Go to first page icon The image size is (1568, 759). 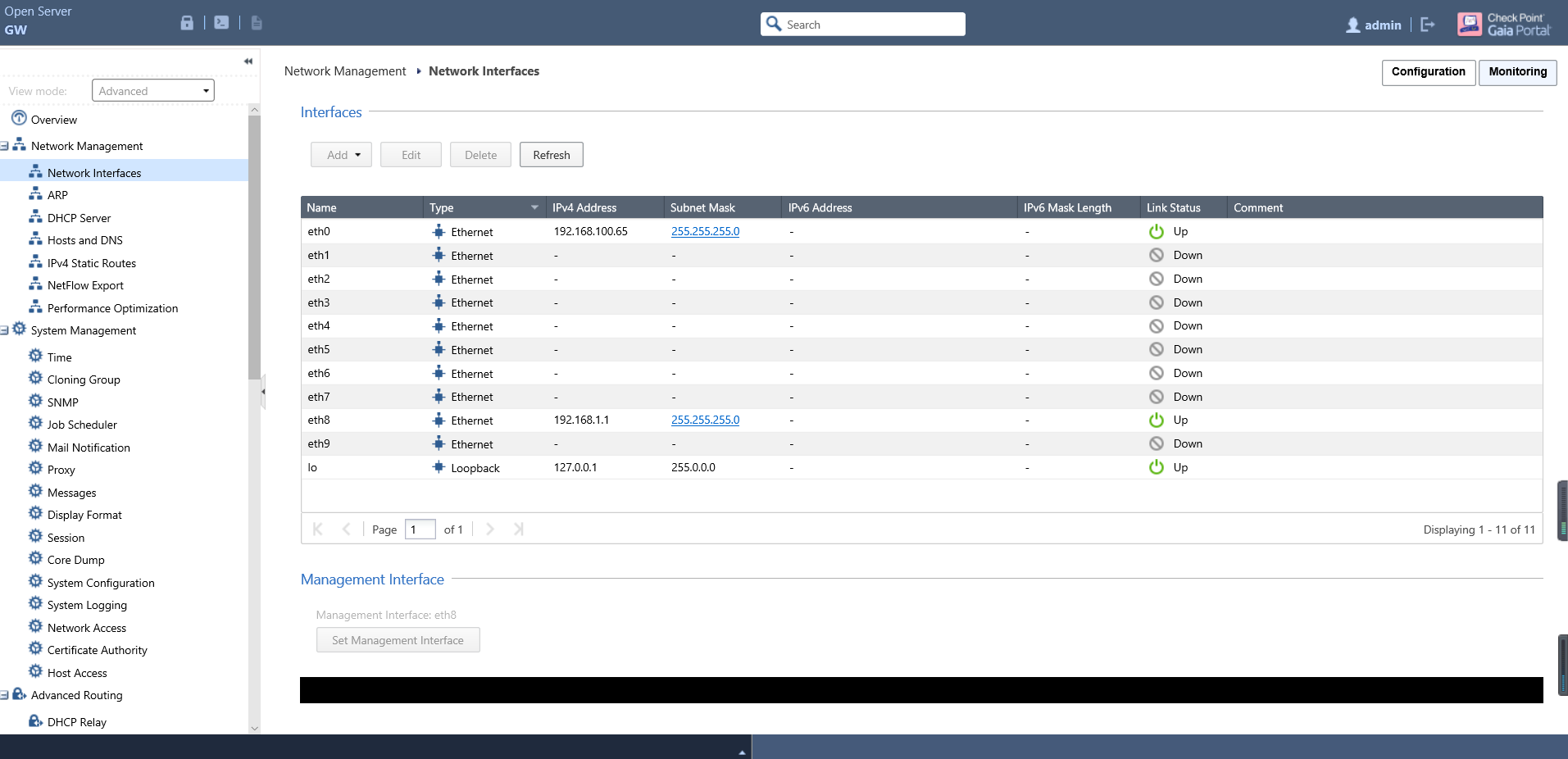[x=318, y=529]
